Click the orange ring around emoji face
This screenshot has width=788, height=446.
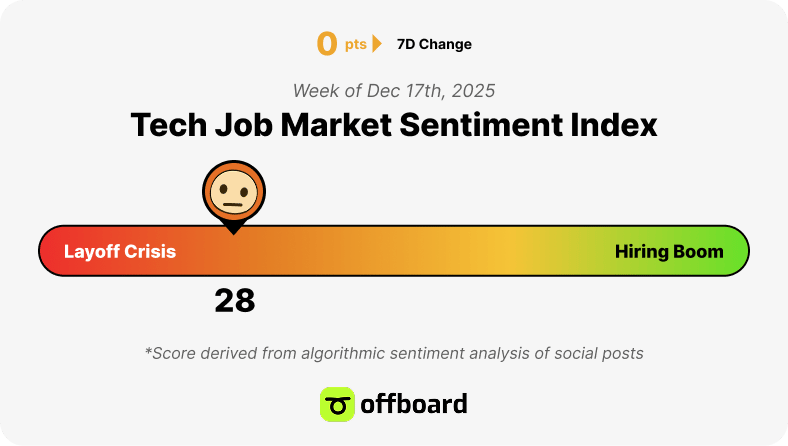coord(234,166)
